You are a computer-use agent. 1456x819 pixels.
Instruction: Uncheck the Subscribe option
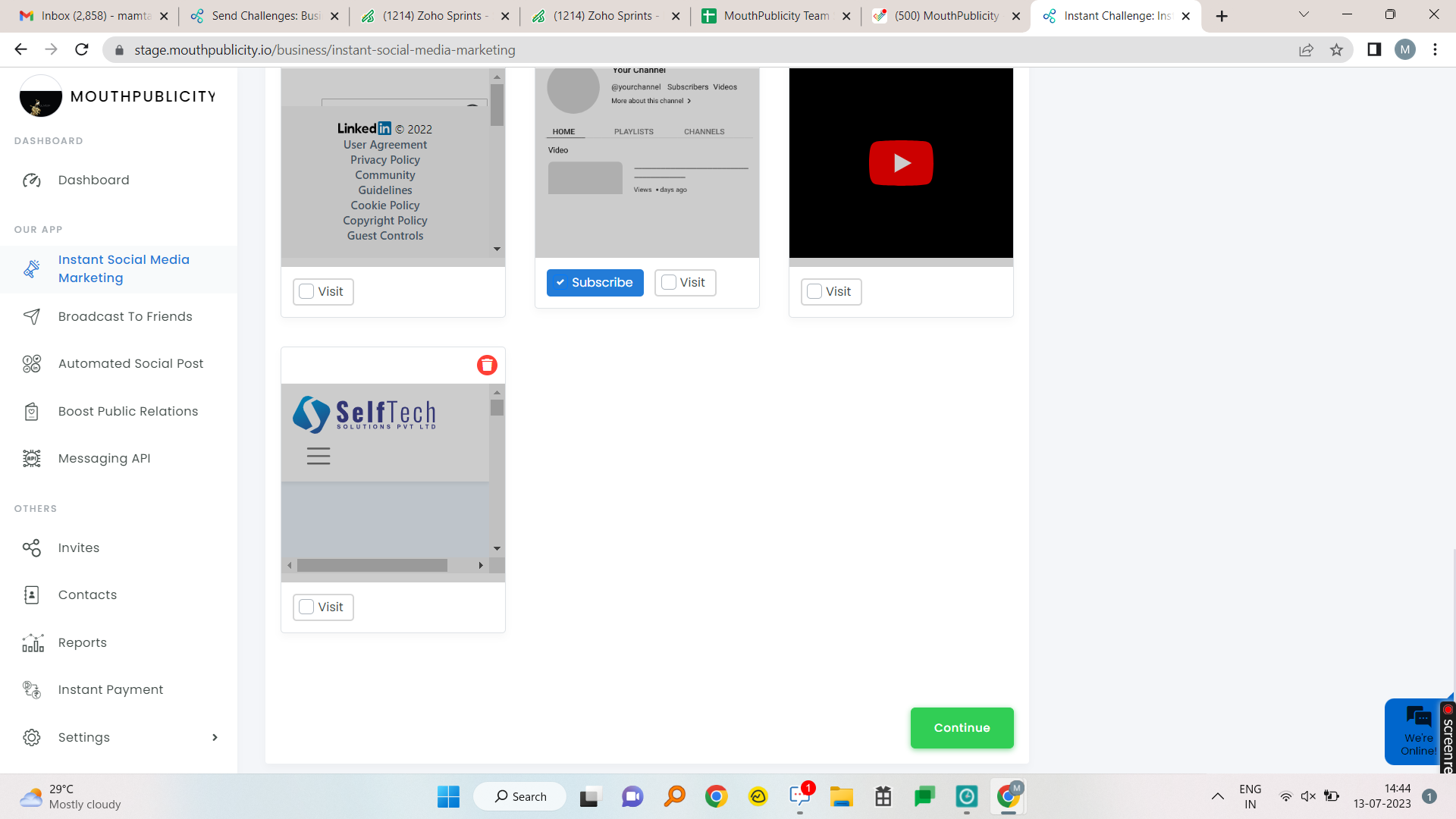click(595, 283)
